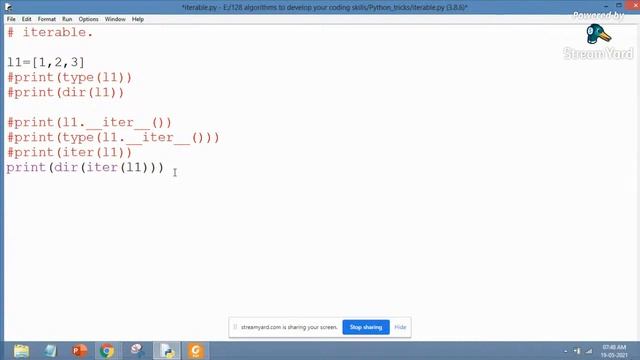Open the Run menu
The width and height of the screenshot is (640, 360).
click(x=67, y=19)
